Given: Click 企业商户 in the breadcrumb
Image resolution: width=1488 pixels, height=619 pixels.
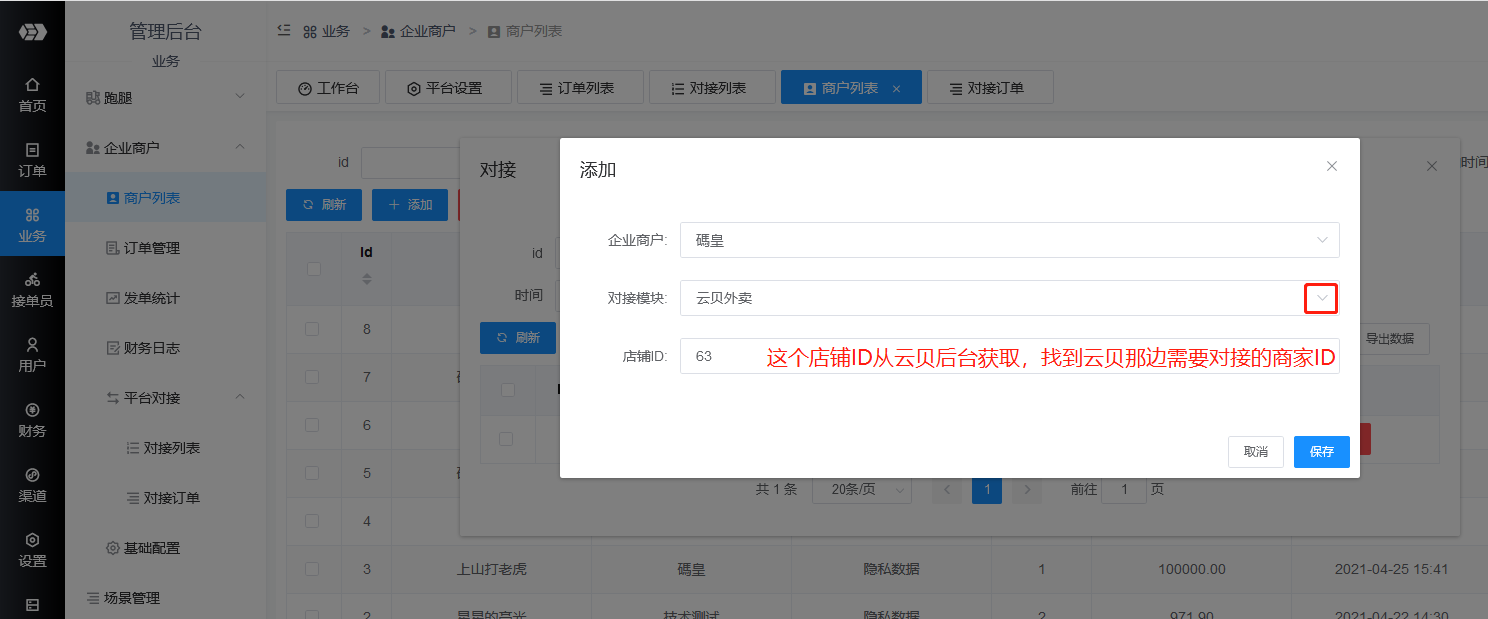Looking at the screenshot, I should (x=418, y=31).
